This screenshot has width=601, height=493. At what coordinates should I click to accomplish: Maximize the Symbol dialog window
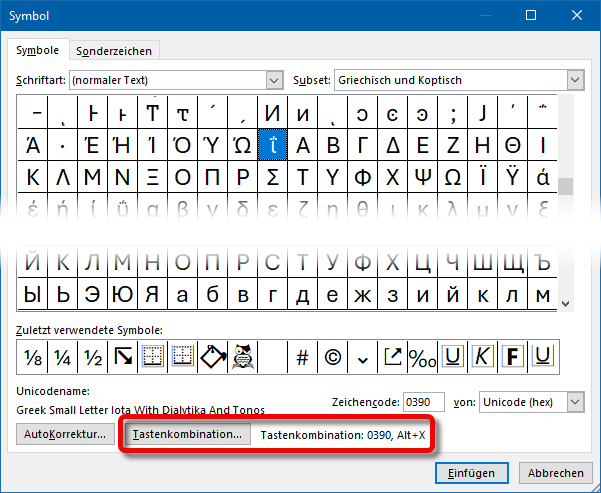click(x=531, y=15)
